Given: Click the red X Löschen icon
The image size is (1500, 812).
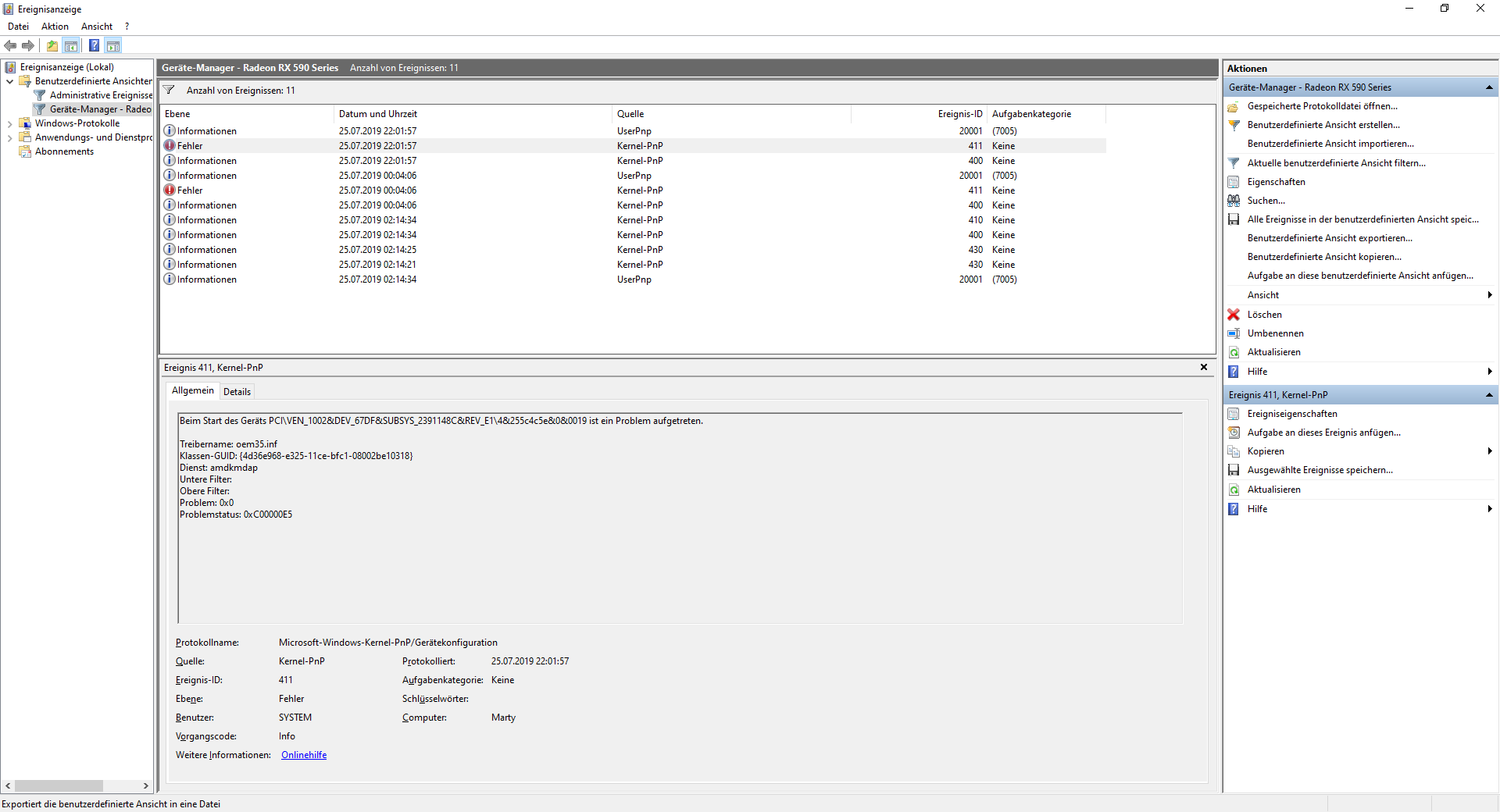Looking at the screenshot, I should pyautogui.click(x=1234, y=315).
